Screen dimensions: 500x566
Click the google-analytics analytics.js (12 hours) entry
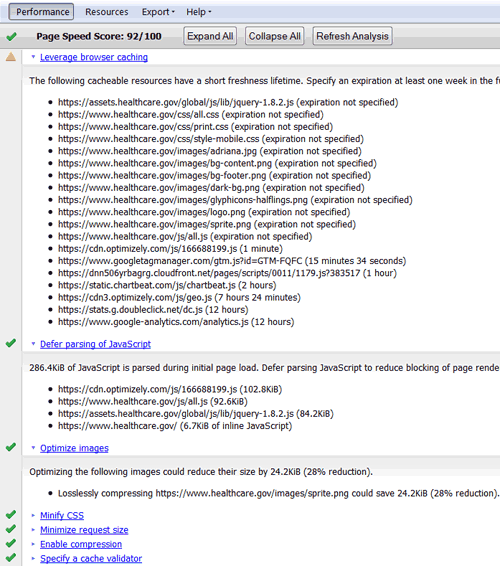(176, 322)
